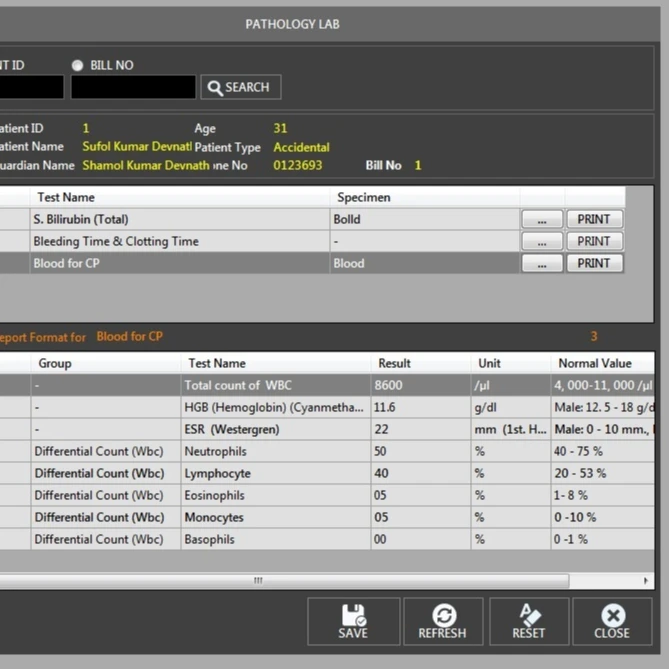Select the Neutrophils test name cell
669x669 pixels.
tap(276, 451)
